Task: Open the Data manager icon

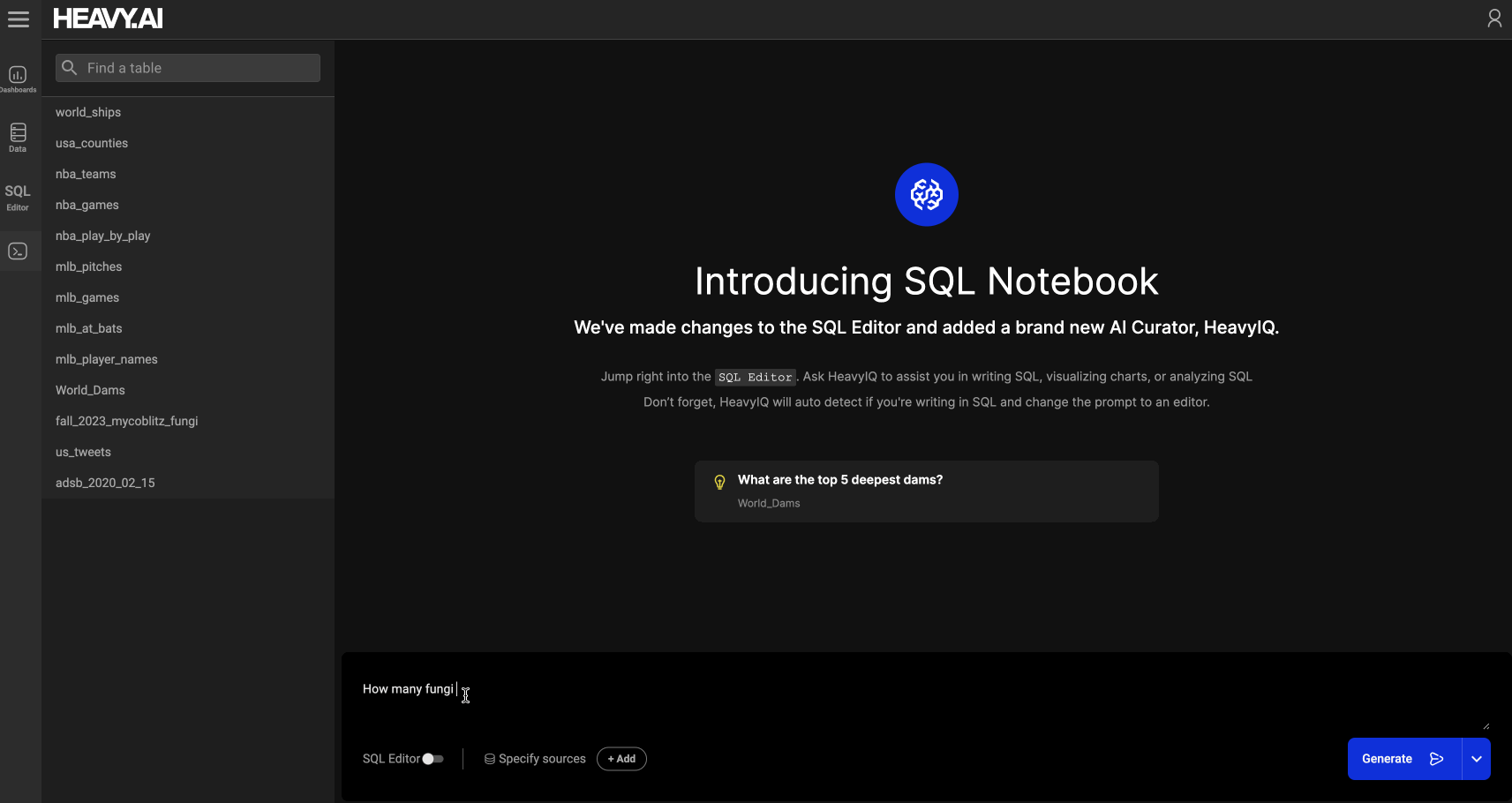Action: point(18,137)
